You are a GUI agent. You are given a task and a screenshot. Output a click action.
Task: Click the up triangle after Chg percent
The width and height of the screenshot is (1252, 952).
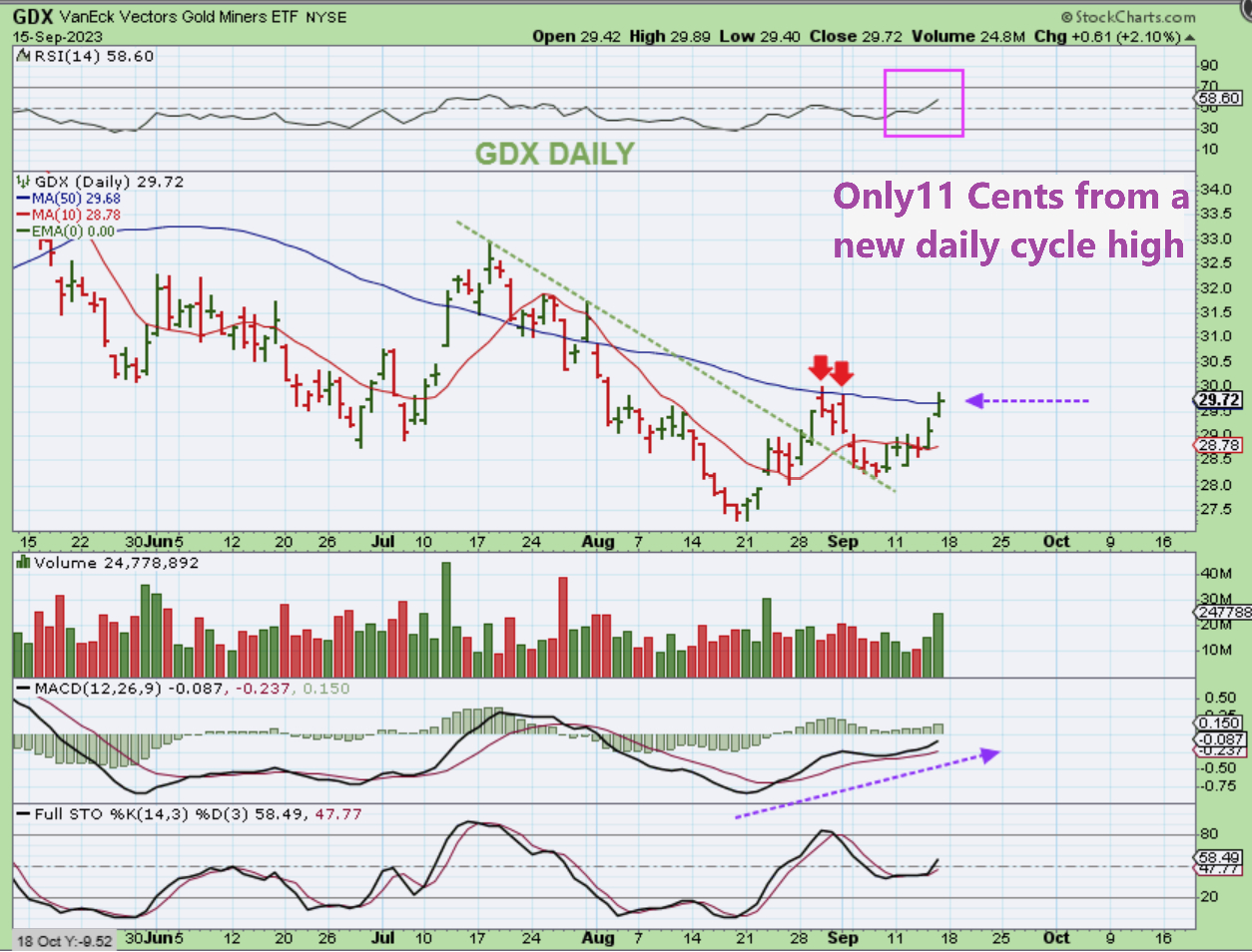click(x=1189, y=37)
